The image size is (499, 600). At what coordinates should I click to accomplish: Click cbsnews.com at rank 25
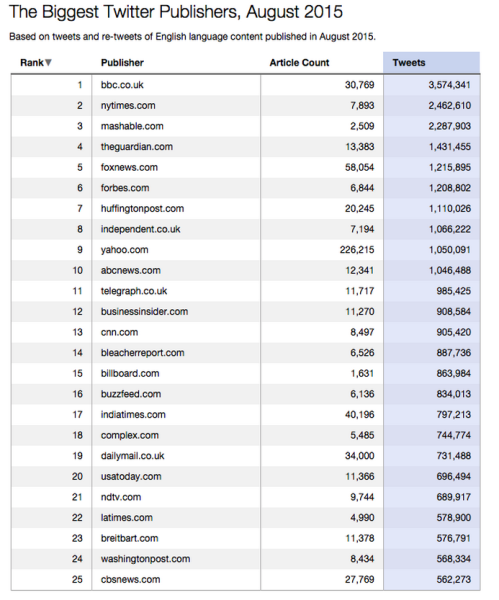pyautogui.click(x=130, y=580)
